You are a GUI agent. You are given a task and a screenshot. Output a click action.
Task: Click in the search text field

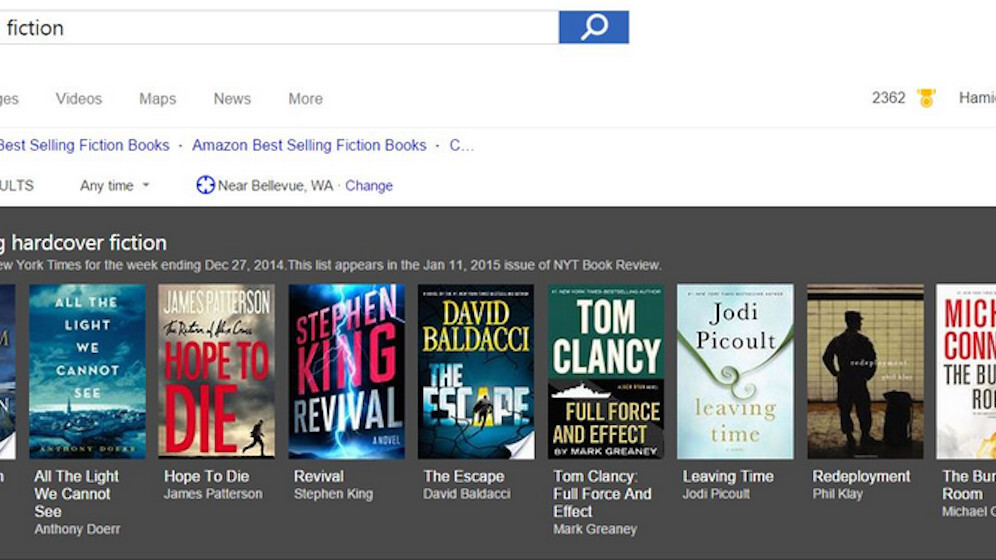point(280,27)
